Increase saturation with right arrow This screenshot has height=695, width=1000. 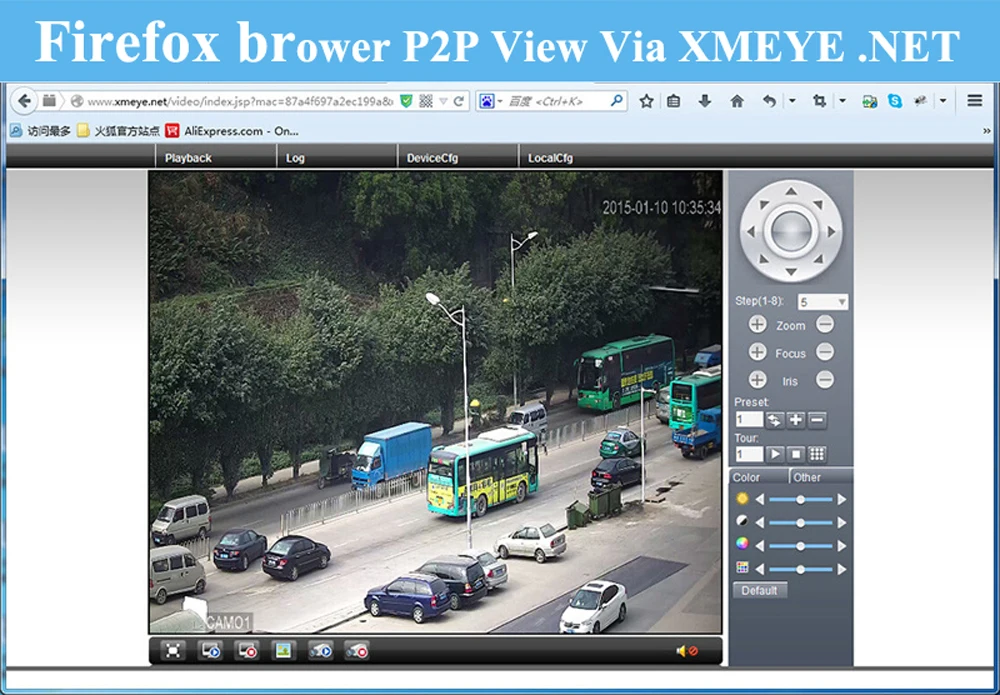(842, 546)
